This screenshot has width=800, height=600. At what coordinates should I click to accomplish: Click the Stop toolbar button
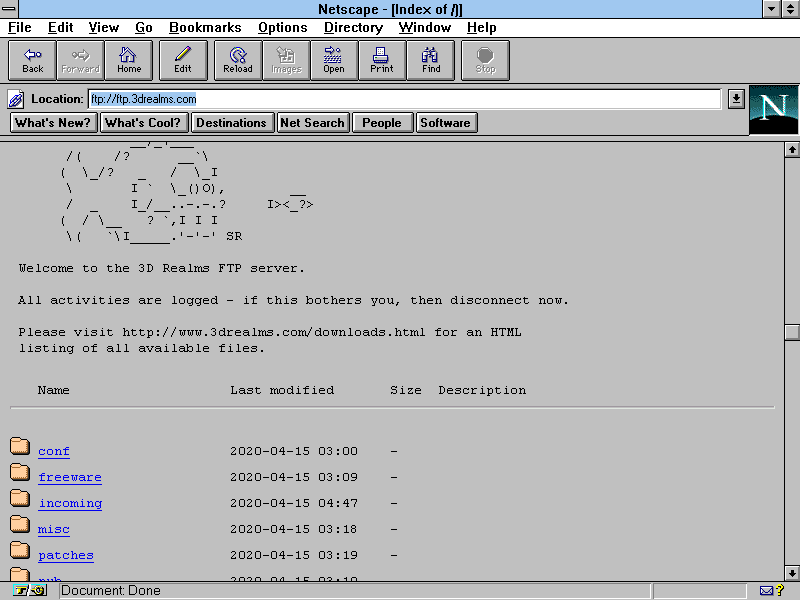click(485, 61)
